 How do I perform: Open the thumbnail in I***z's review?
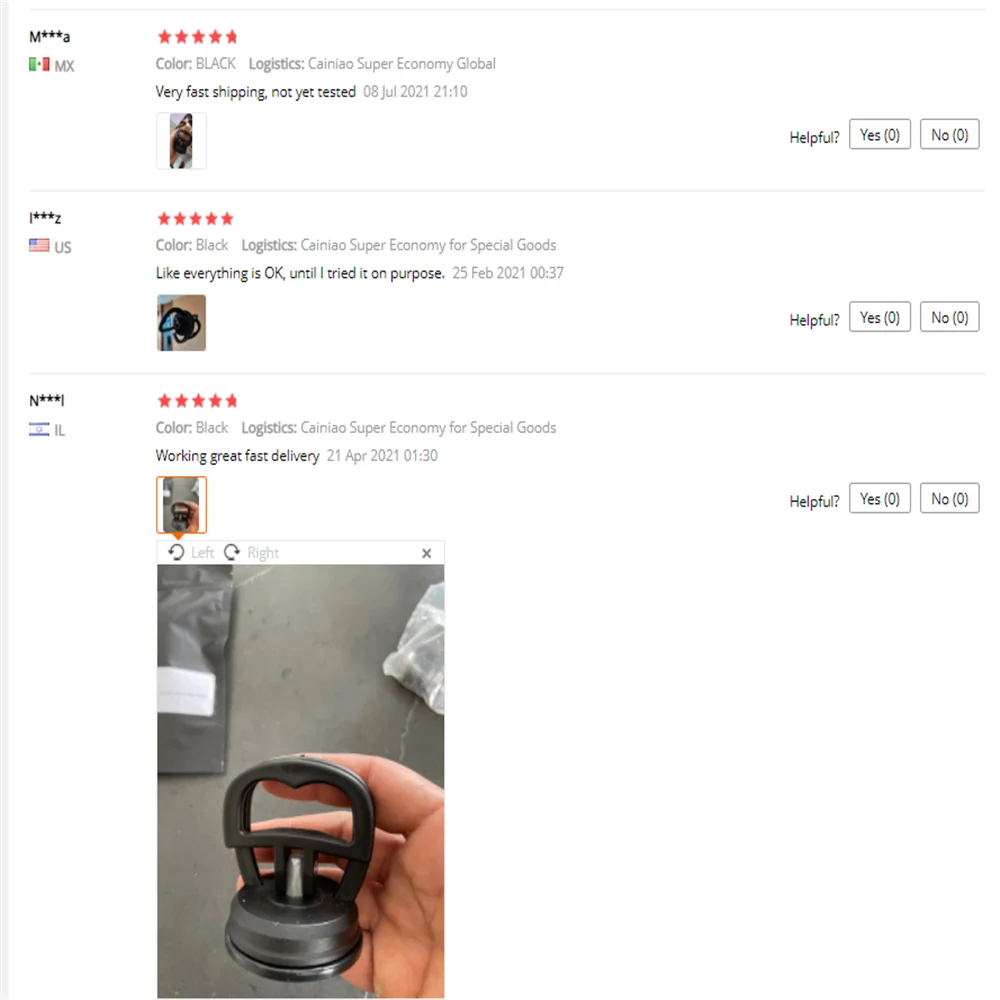pyautogui.click(x=181, y=323)
